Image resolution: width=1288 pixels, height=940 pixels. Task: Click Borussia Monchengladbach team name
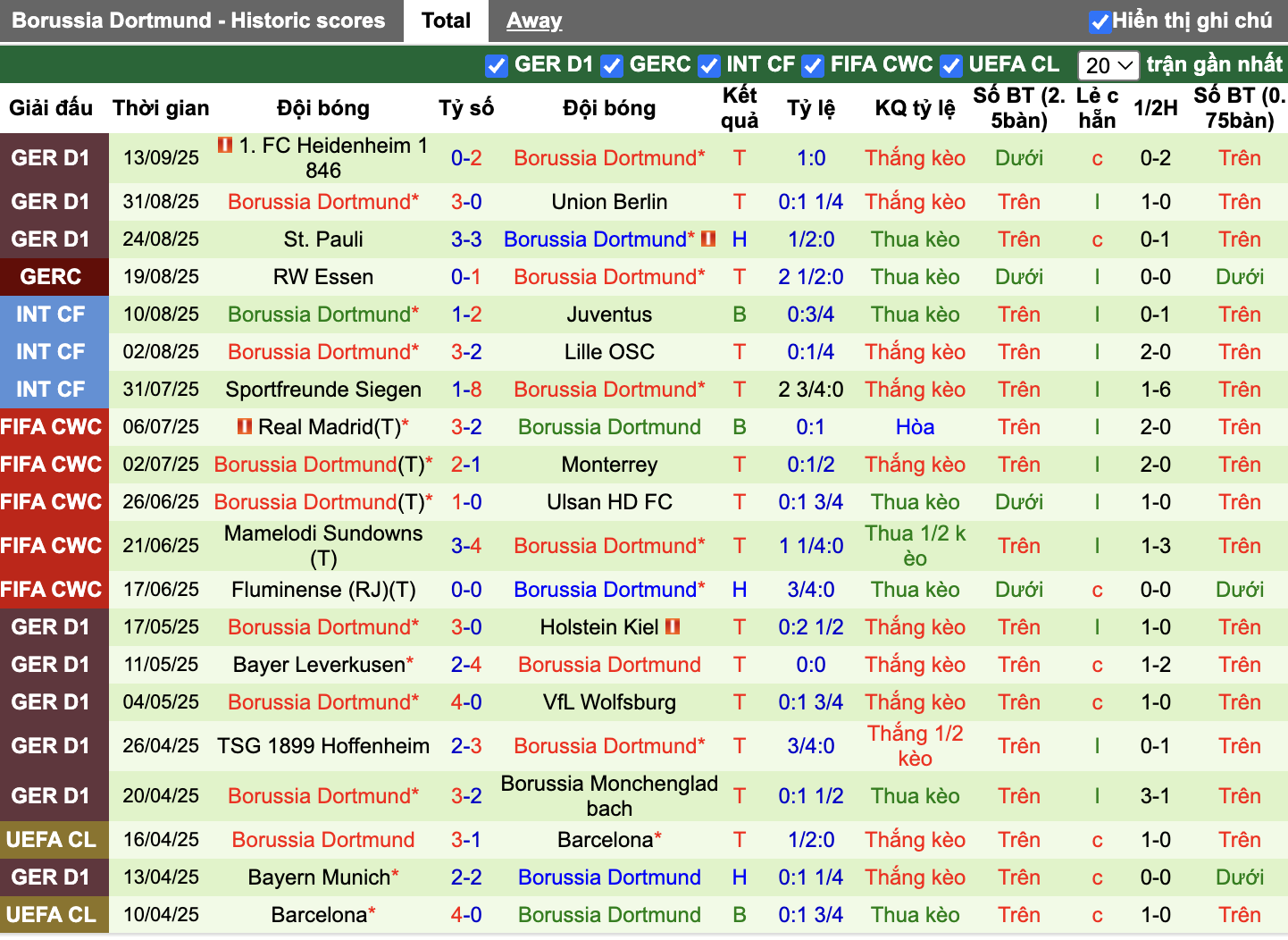609,796
